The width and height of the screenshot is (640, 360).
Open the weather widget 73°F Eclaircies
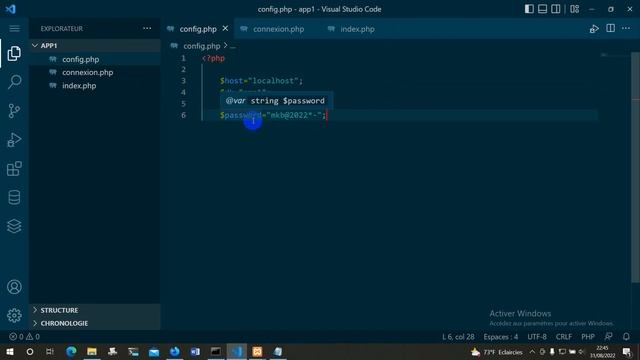point(497,352)
